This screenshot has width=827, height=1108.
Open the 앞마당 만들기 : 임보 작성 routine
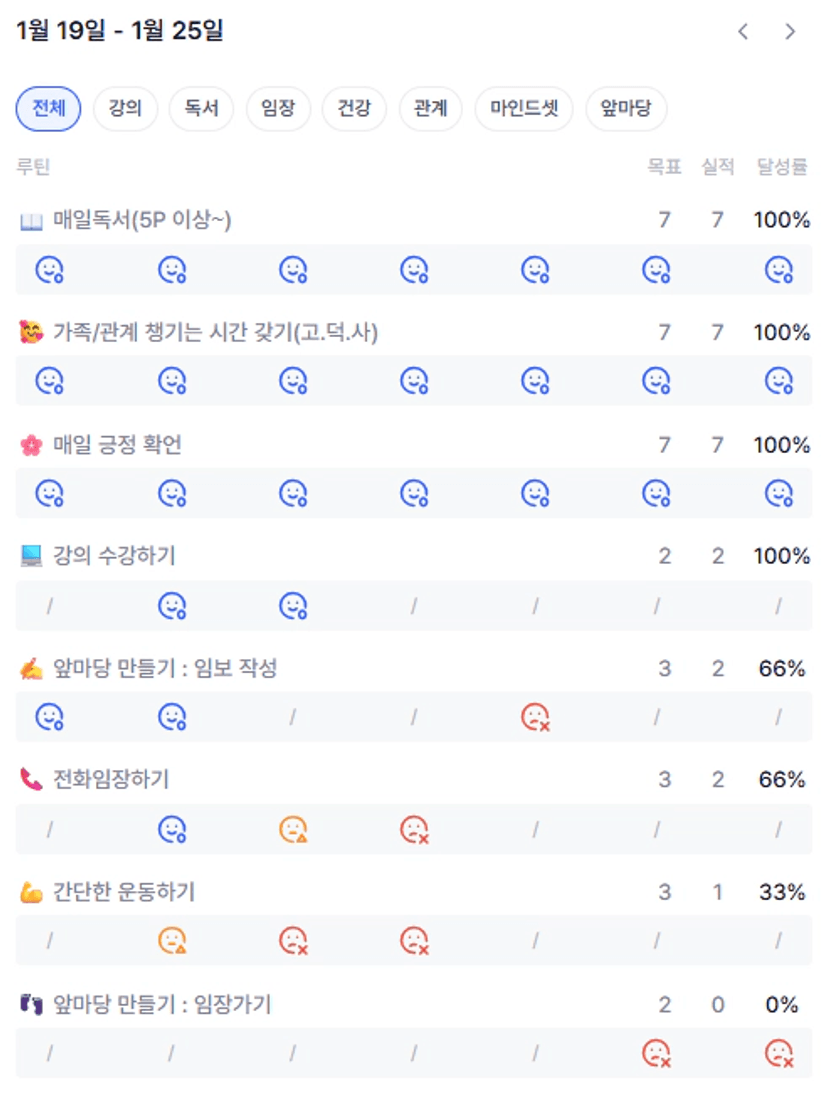pyautogui.click(x=165, y=668)
